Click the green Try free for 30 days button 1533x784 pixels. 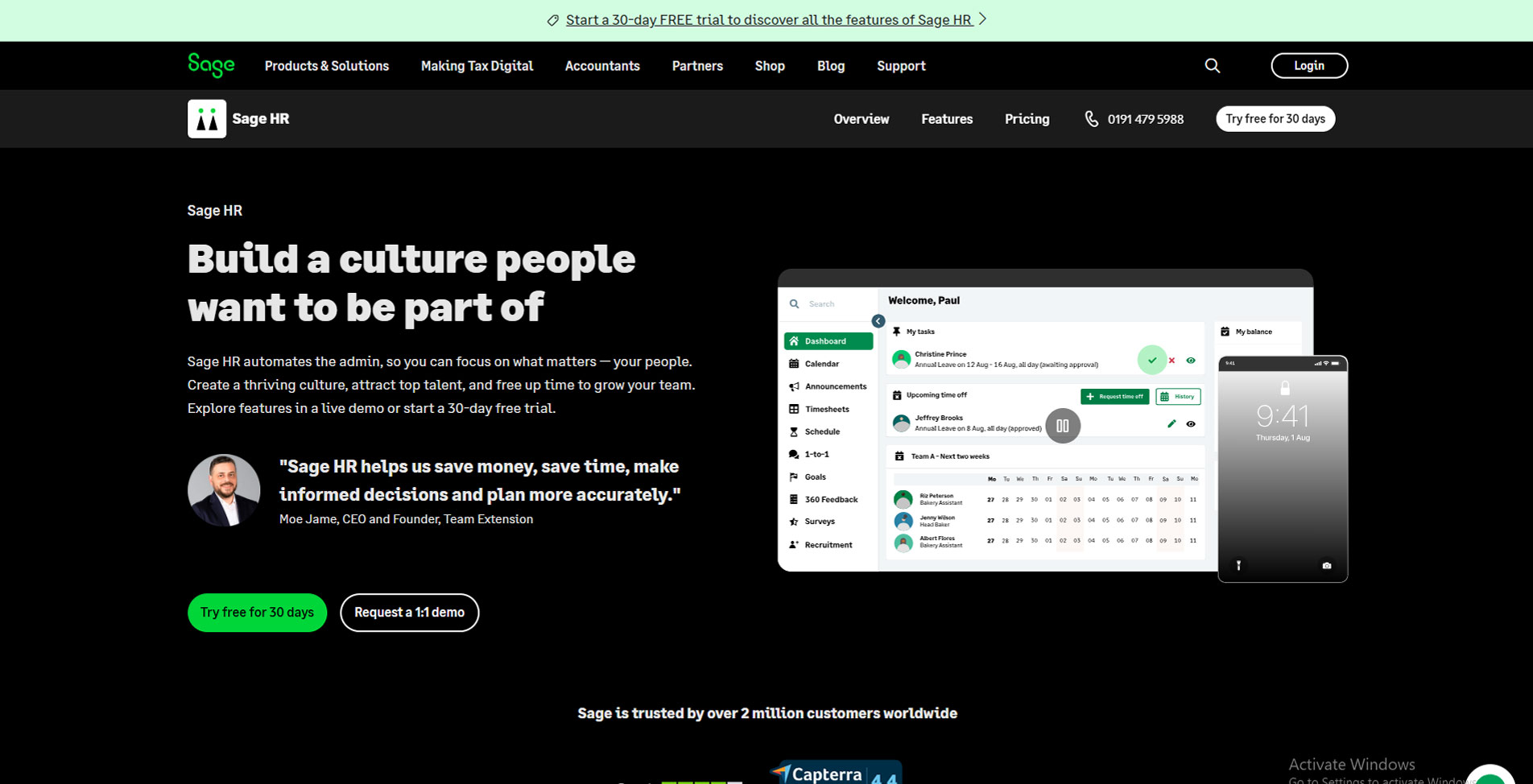[257, 613]
